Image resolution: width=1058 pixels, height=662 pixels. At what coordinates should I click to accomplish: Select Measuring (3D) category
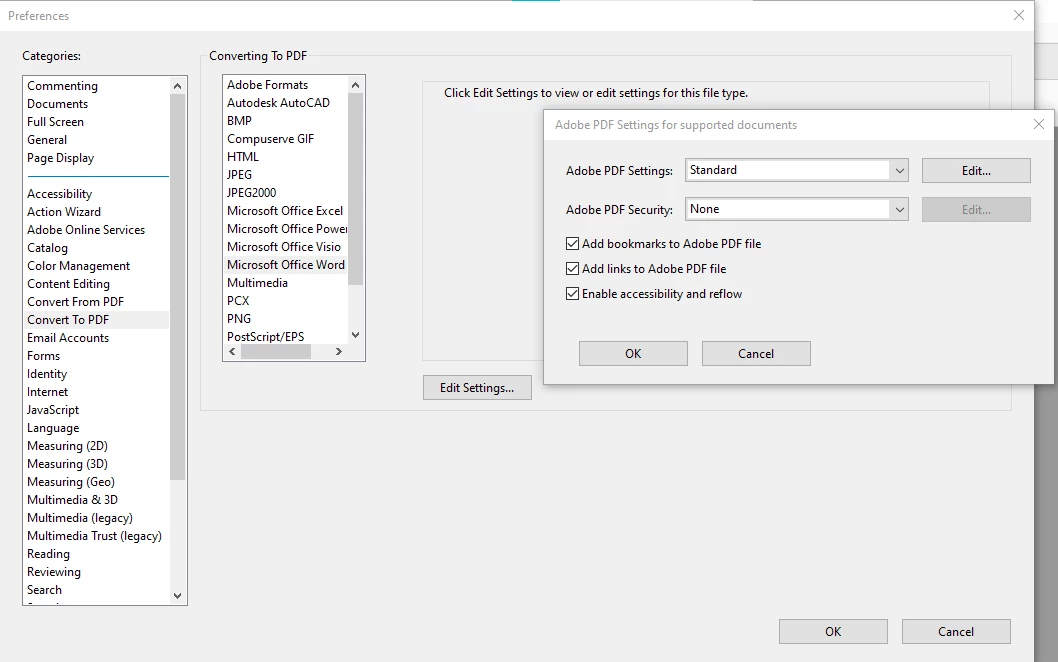pos(67,464)
